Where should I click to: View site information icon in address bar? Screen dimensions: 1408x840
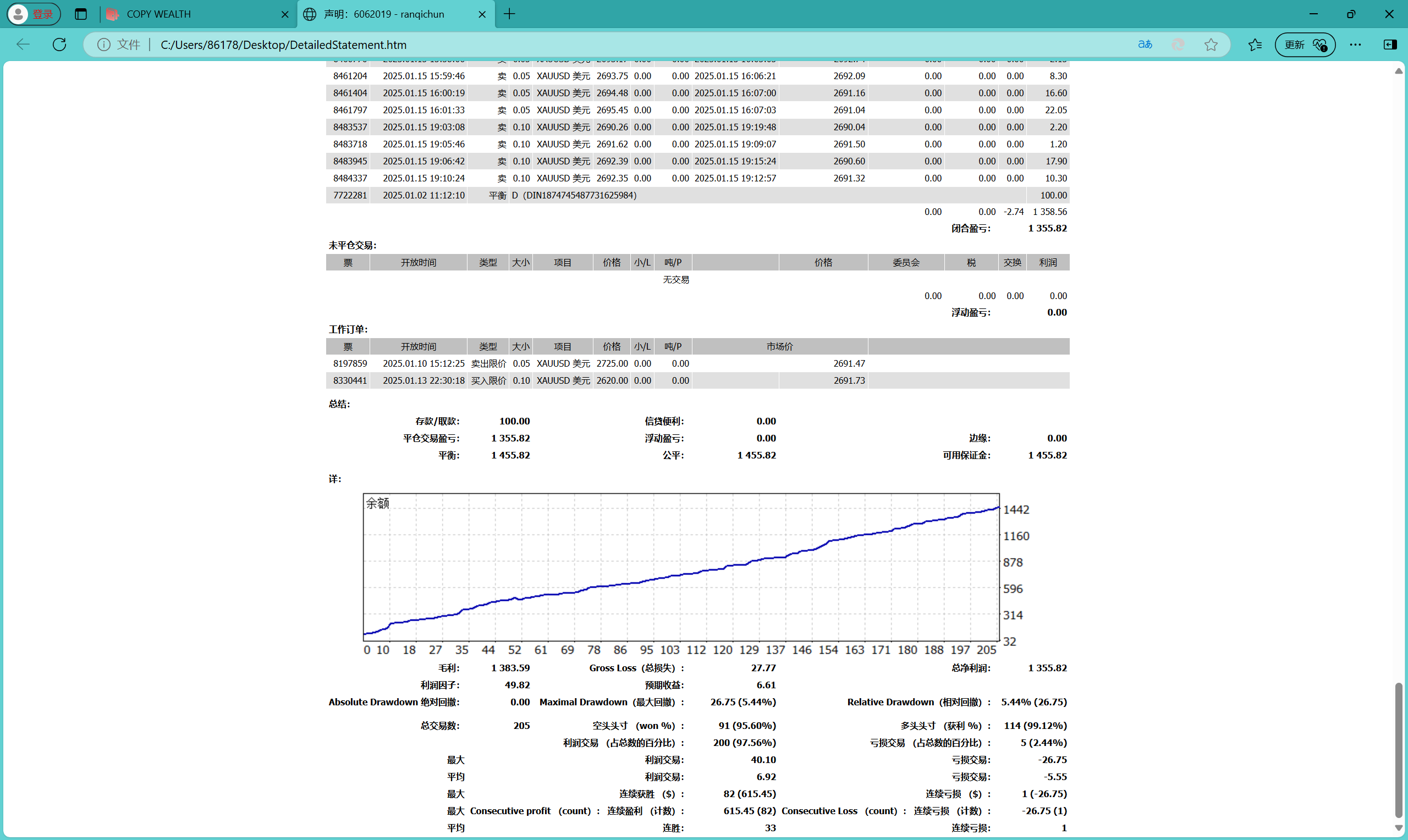click(x=103, y=45)
